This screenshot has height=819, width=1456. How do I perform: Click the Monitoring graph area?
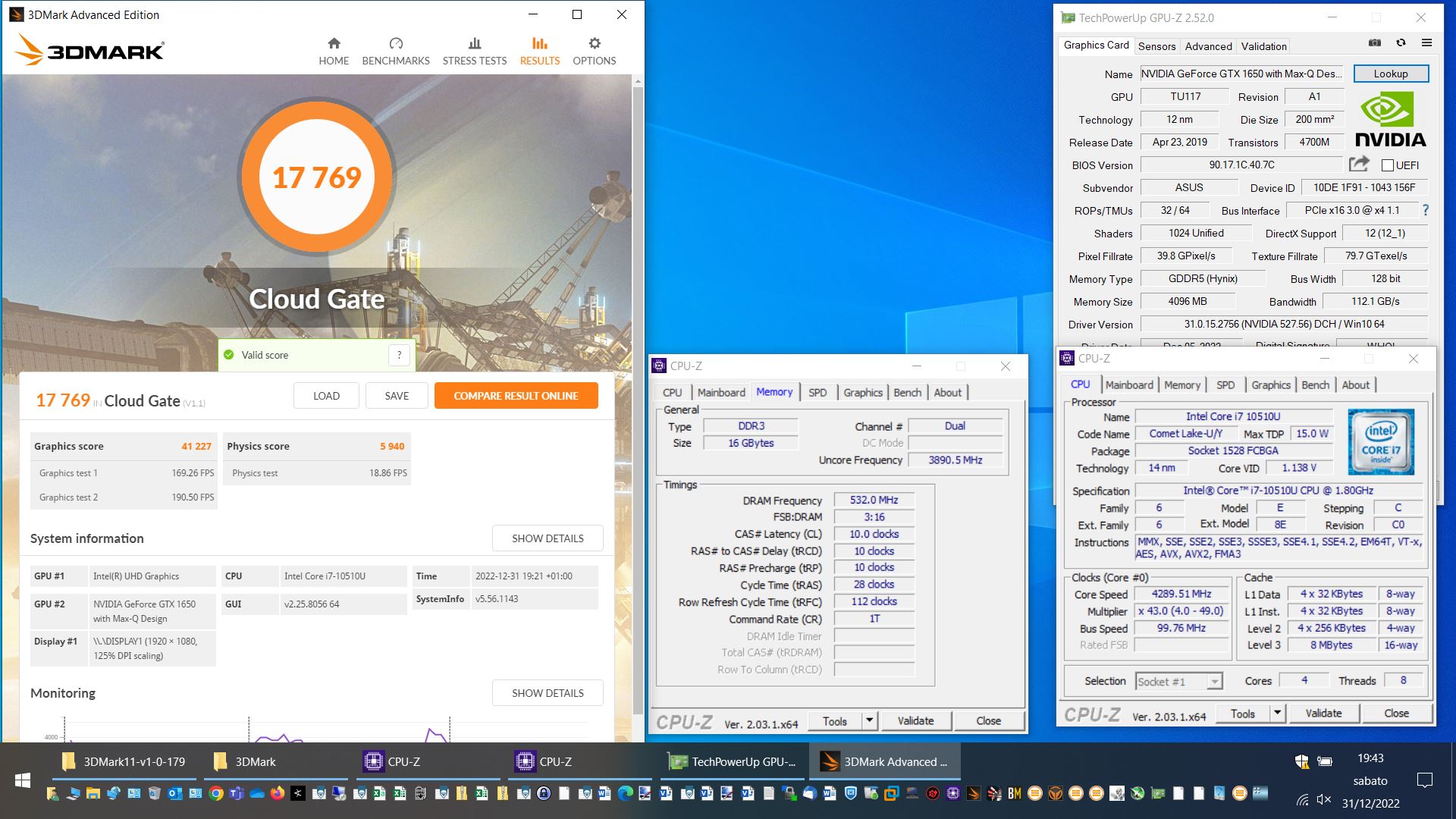tap(318, 728)
